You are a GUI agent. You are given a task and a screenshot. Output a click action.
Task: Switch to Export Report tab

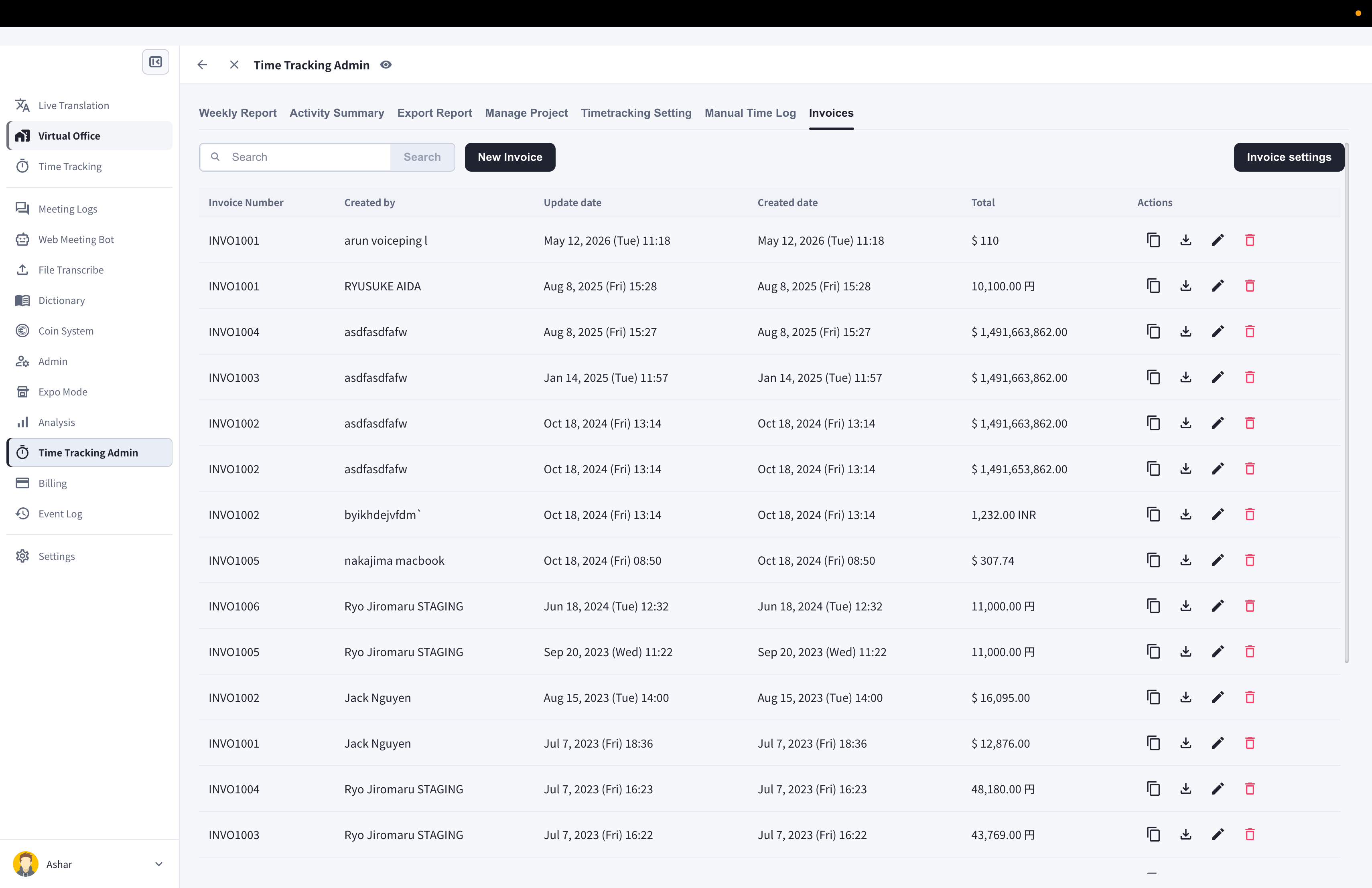pos(434,113)
